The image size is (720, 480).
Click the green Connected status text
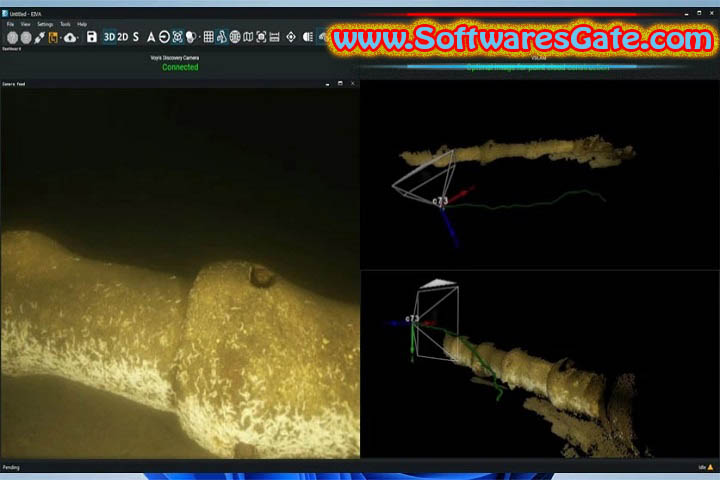pyautogui.click(x=180, y=67)
